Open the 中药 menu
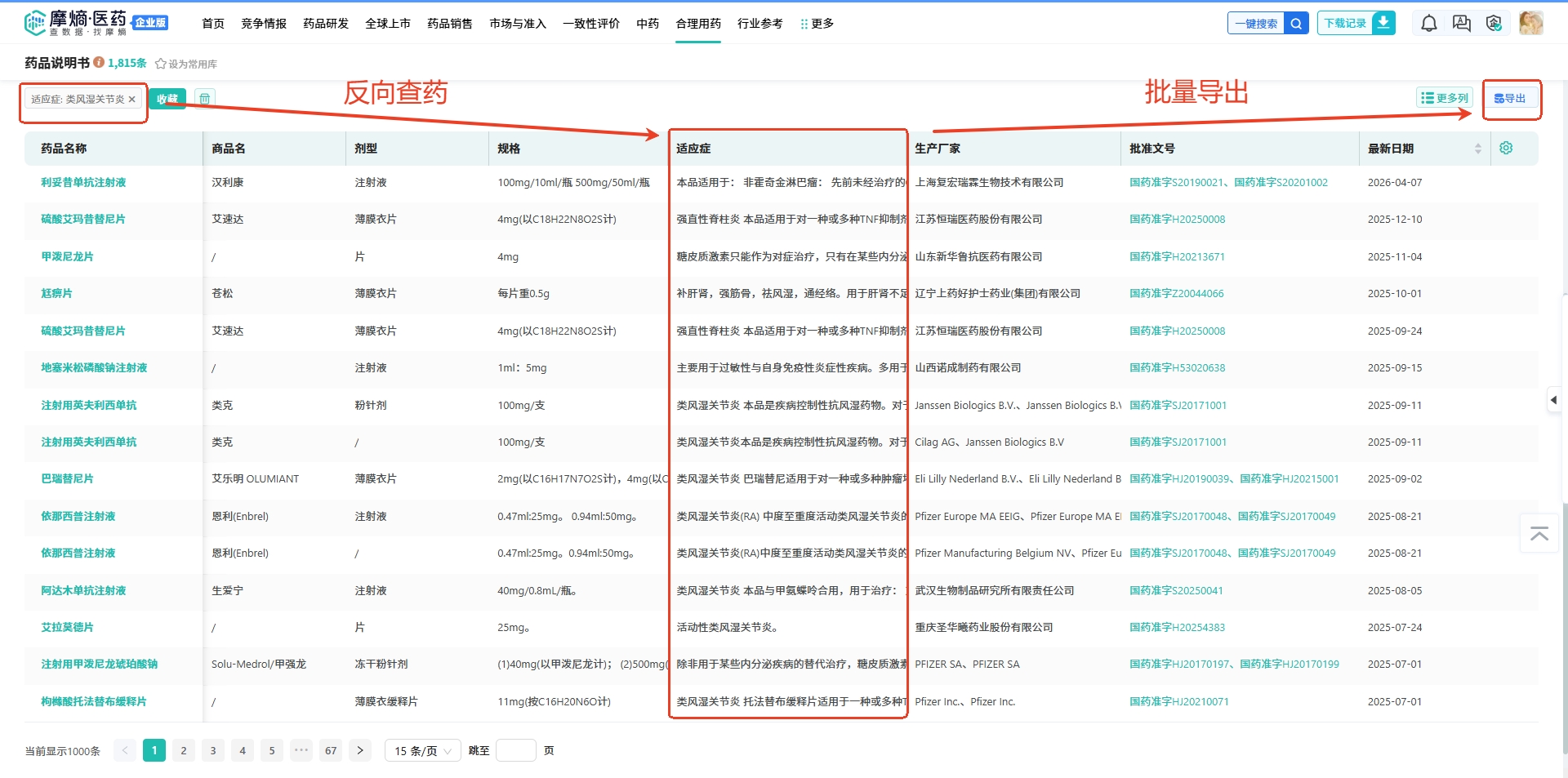The width and height of the screenshot is (1568, 778). pos(648,24)
